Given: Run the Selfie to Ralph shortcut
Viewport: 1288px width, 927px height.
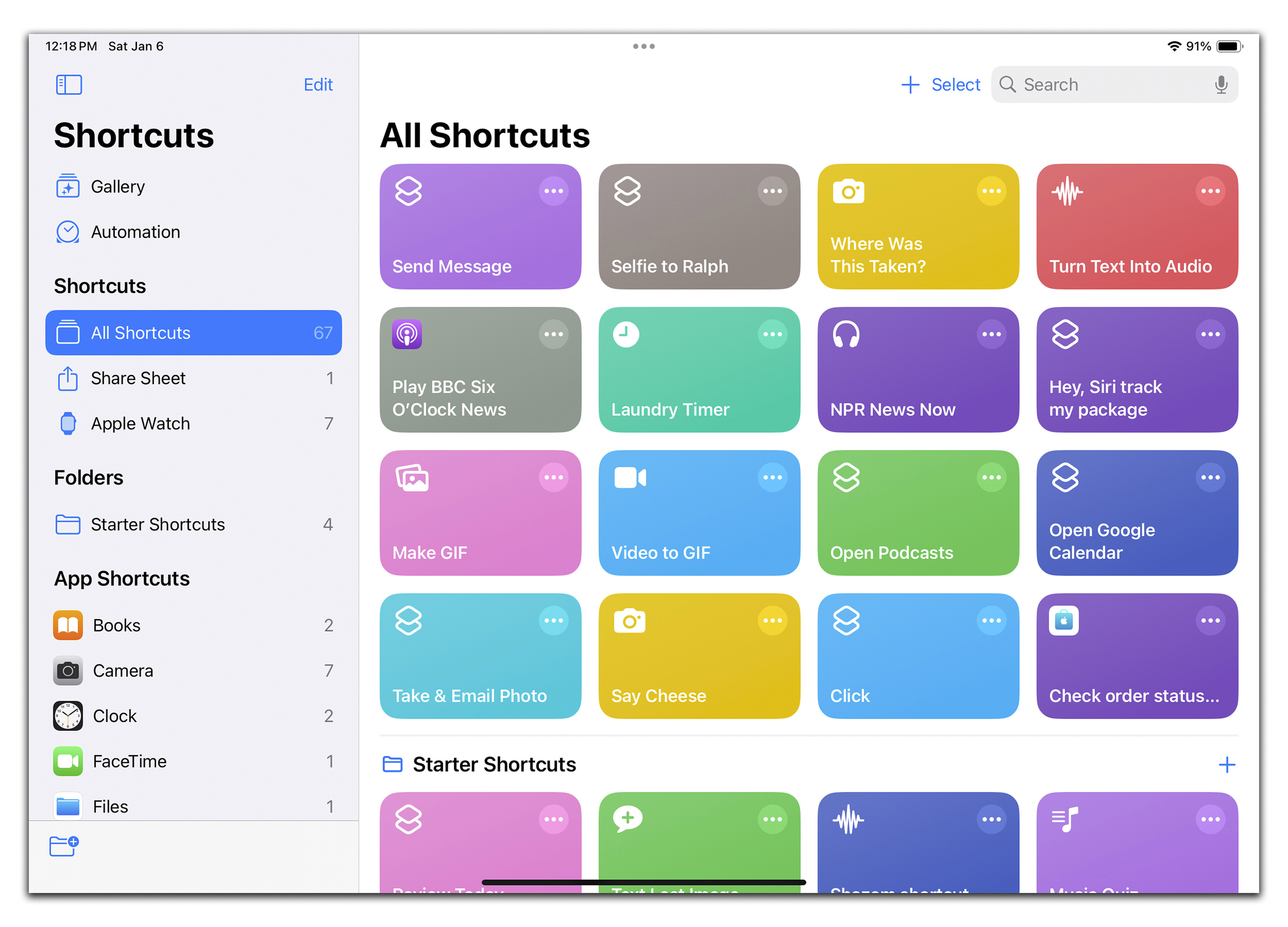Looking at the screenshot, I should (x=699, y=227).
